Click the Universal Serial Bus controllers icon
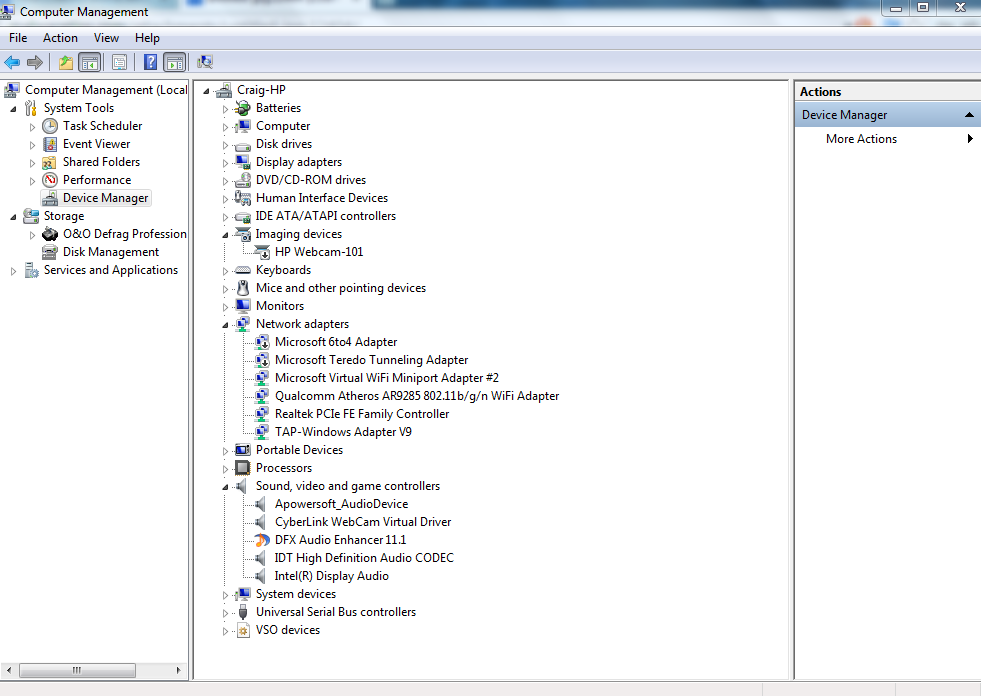The height and width of the screenshot is (696, 981). pyautogui.click(x=243, y=612)
